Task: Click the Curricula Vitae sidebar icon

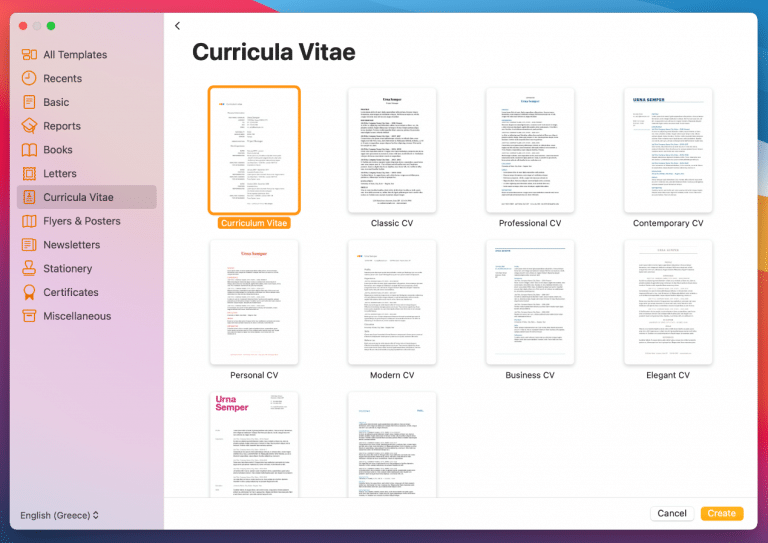Action: click(29, 197)
